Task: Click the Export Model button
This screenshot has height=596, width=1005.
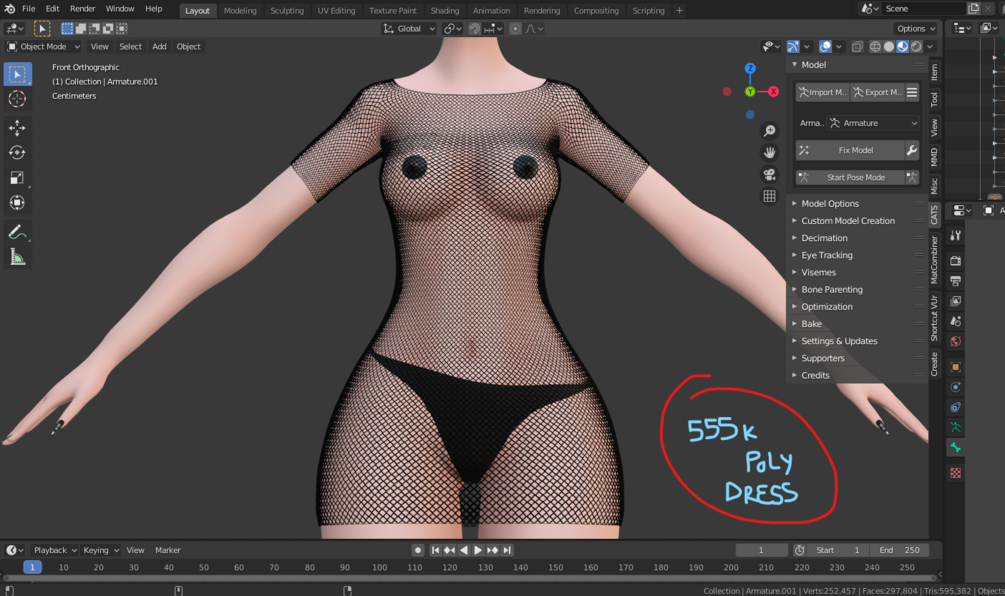Action: point(877,92)
